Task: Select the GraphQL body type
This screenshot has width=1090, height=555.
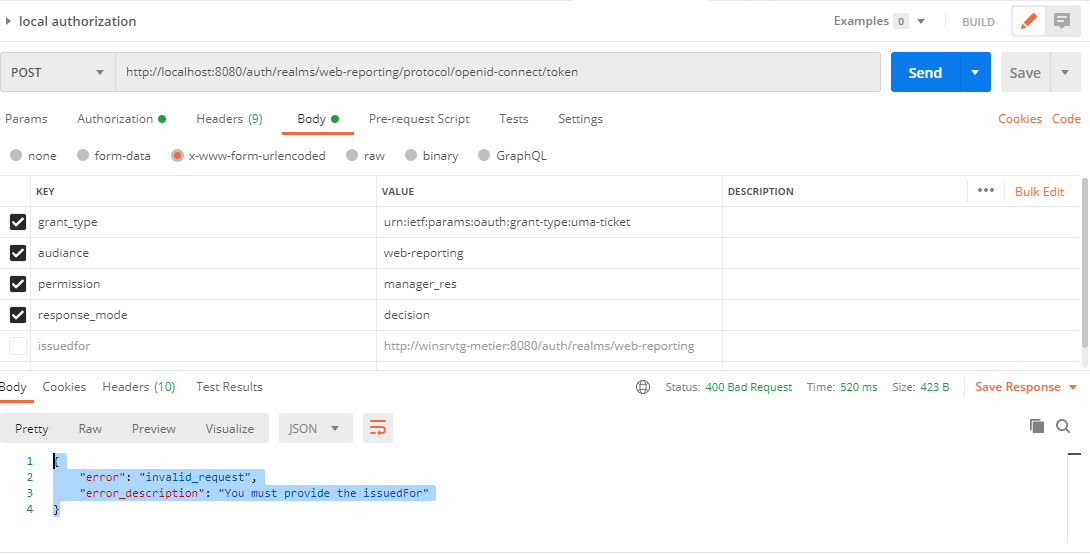Action: pyautogui.click(x=485, y=156)
